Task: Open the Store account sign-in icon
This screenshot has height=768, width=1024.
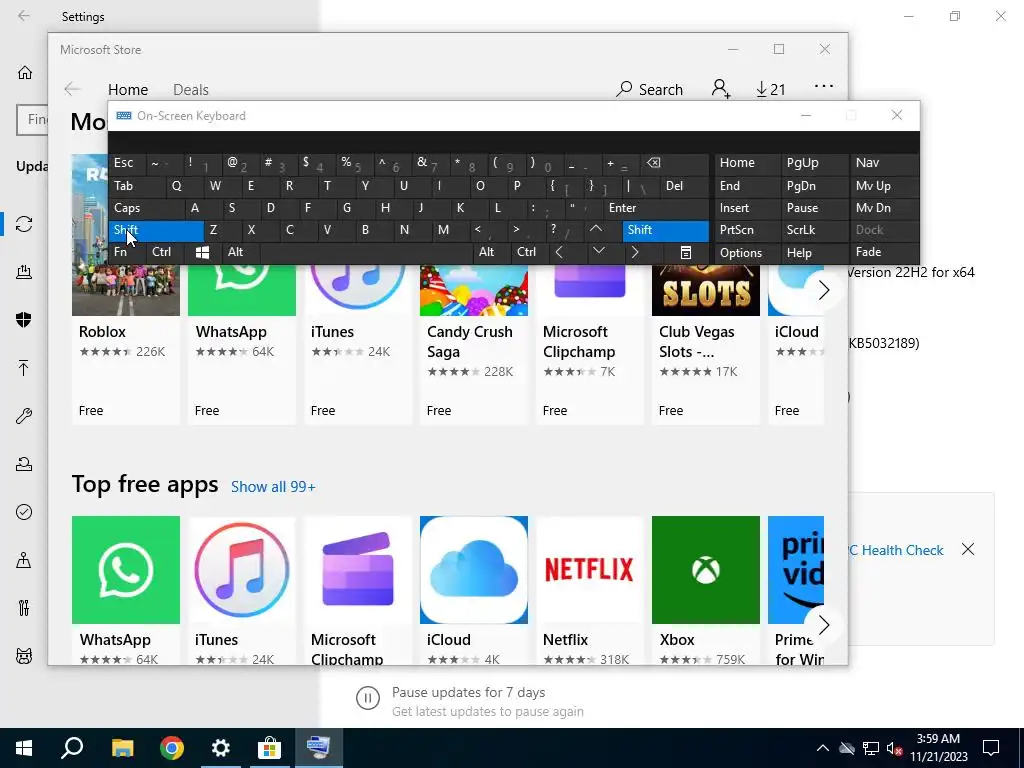Action: point(720,89)
